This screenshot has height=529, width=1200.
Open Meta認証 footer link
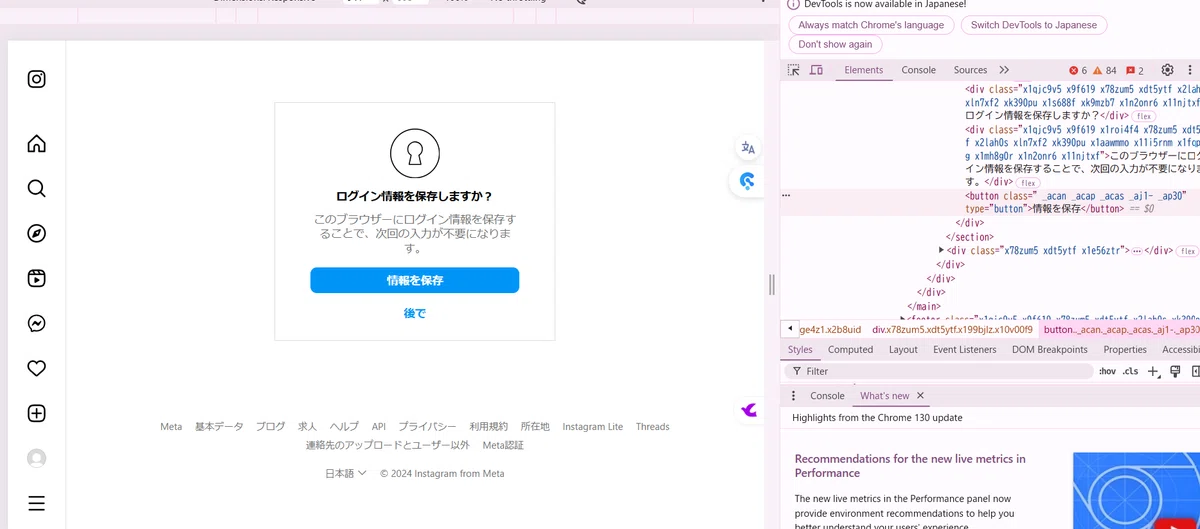503,445
